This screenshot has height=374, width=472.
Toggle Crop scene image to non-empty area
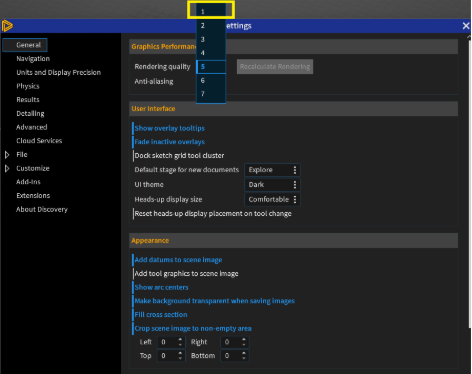(192, 328)
